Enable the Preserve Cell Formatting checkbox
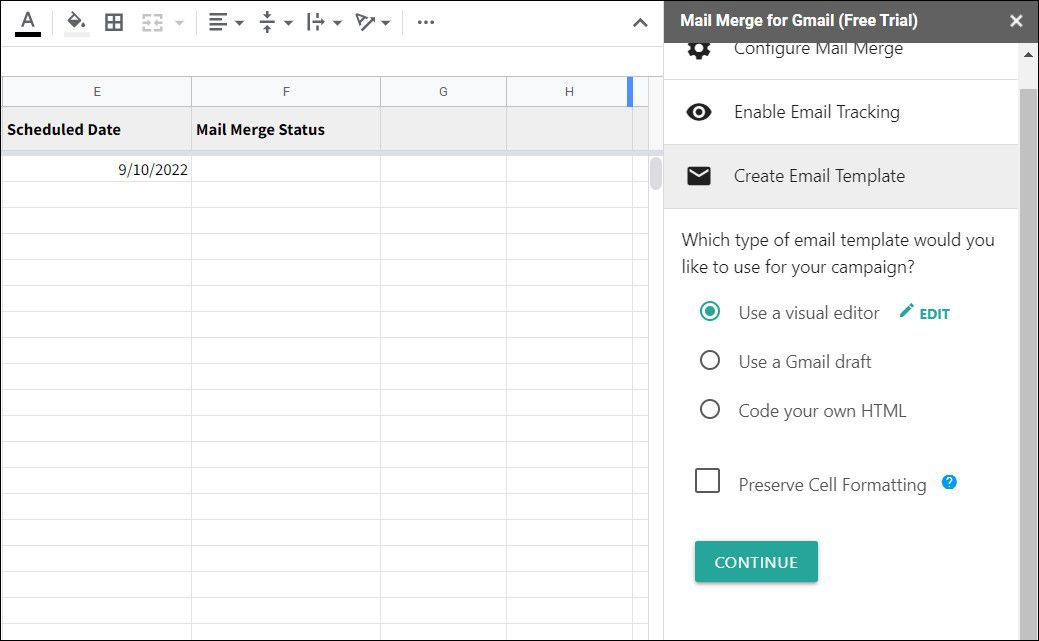This screenshot has width=1039, height=641. pos(708,482)
